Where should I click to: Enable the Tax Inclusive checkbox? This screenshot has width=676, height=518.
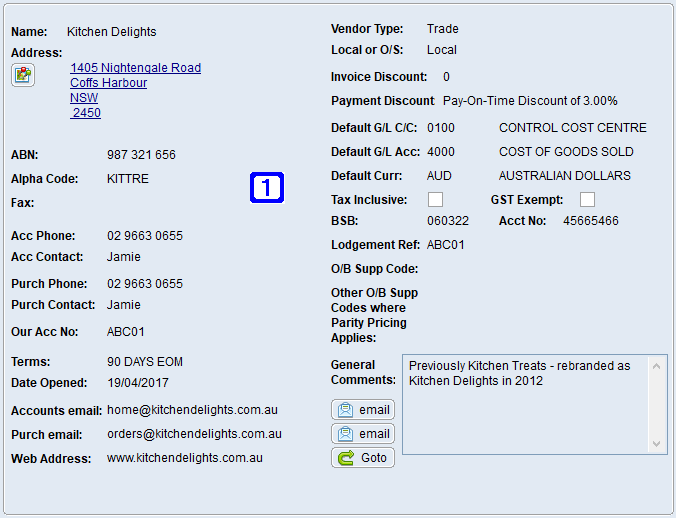(x=435, y=200)
